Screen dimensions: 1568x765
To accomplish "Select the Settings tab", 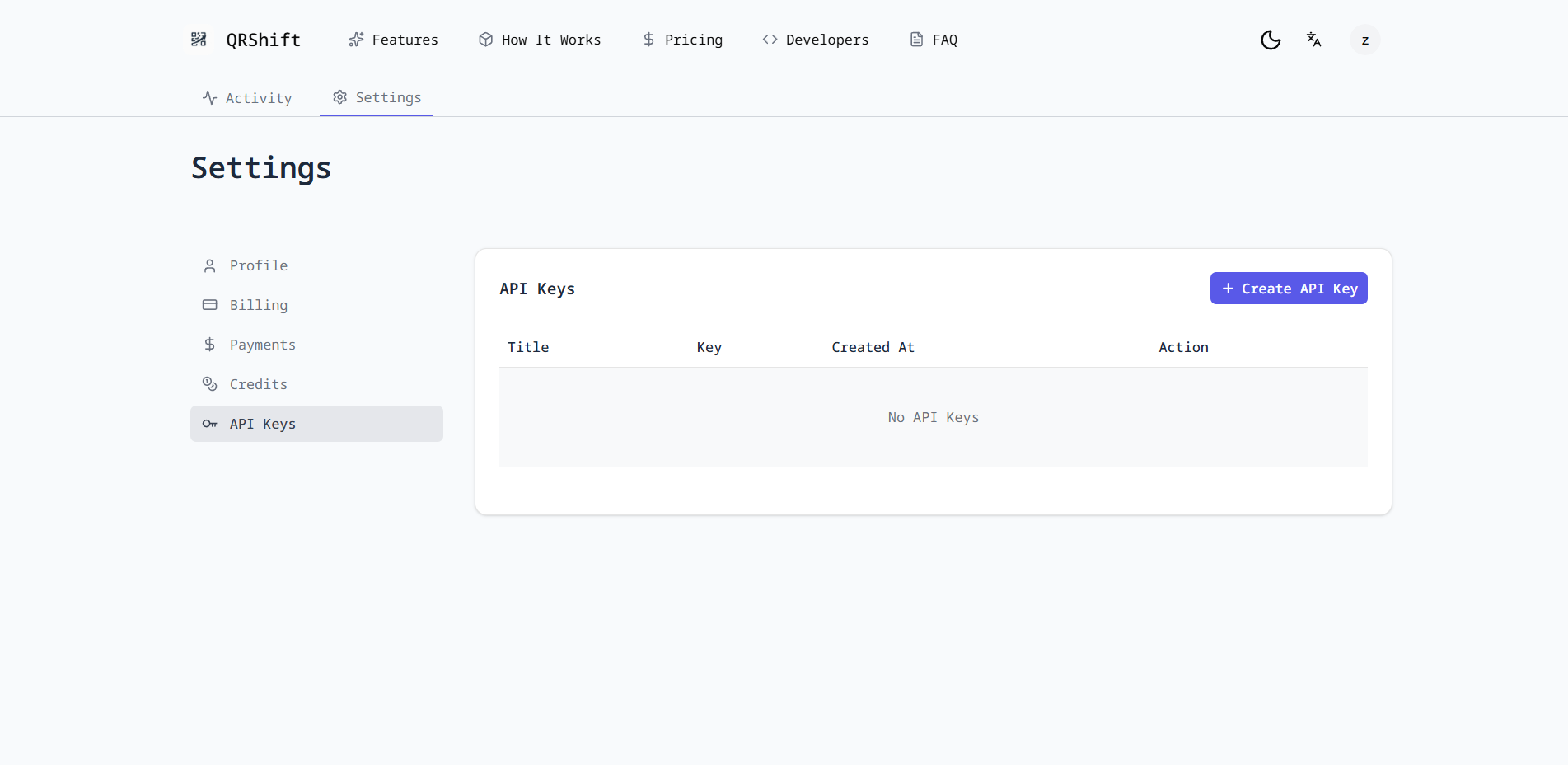I will 377,97.
